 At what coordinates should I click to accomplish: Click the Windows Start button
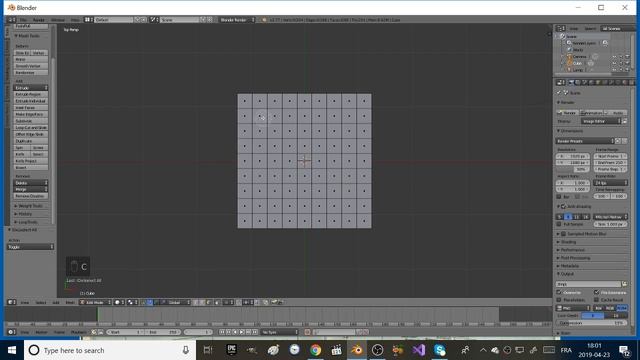[12, 350]
